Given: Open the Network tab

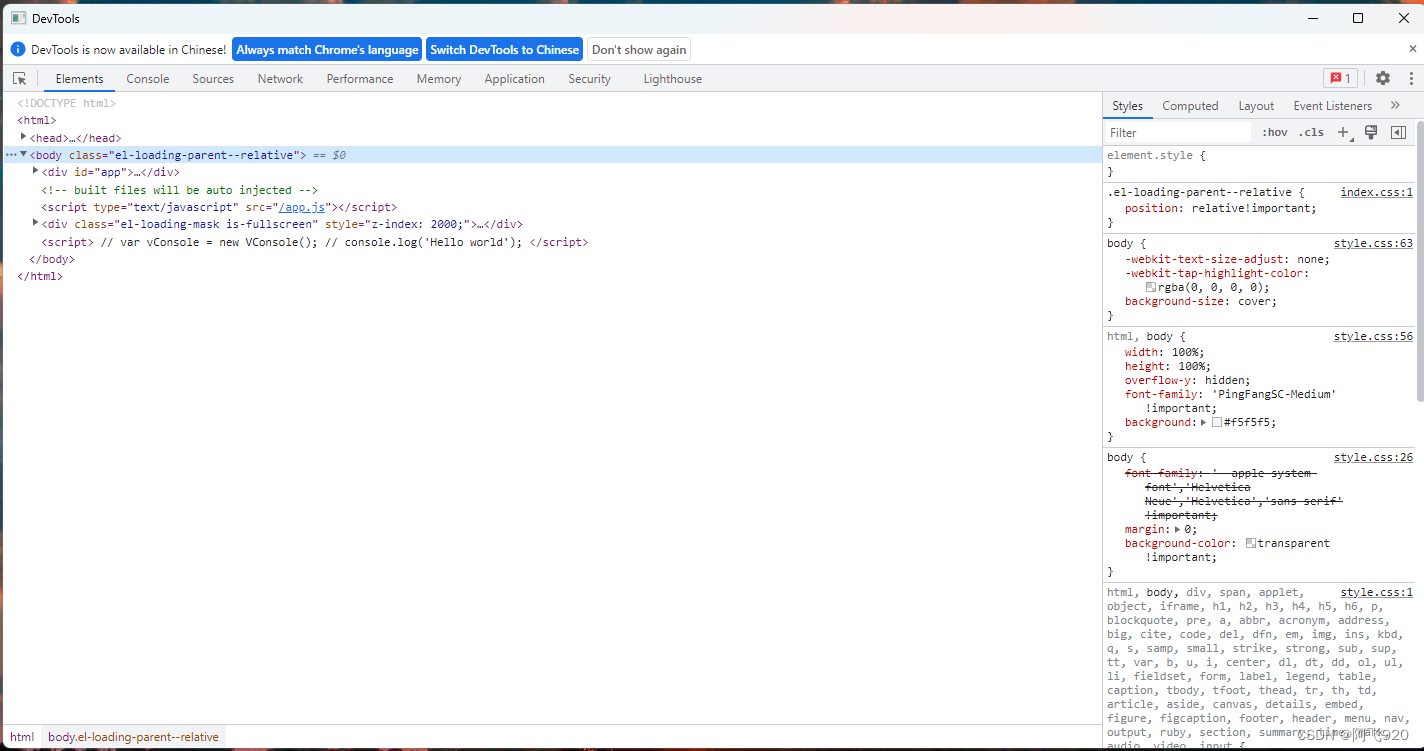Looking at the screenshot, I should coord(280,79).
